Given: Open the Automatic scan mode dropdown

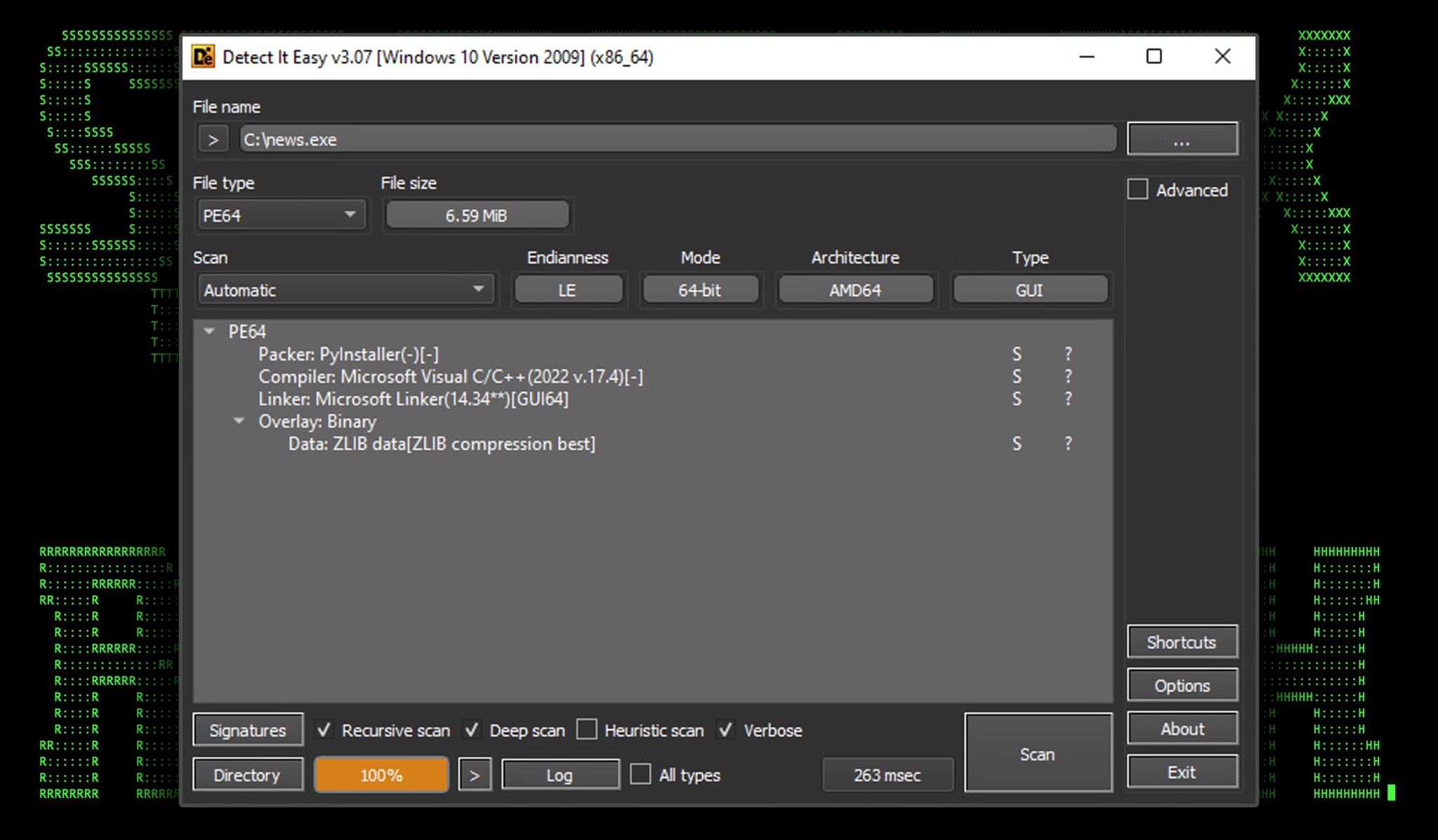Looking at the screenshot, I should click(x=345, y=290).
